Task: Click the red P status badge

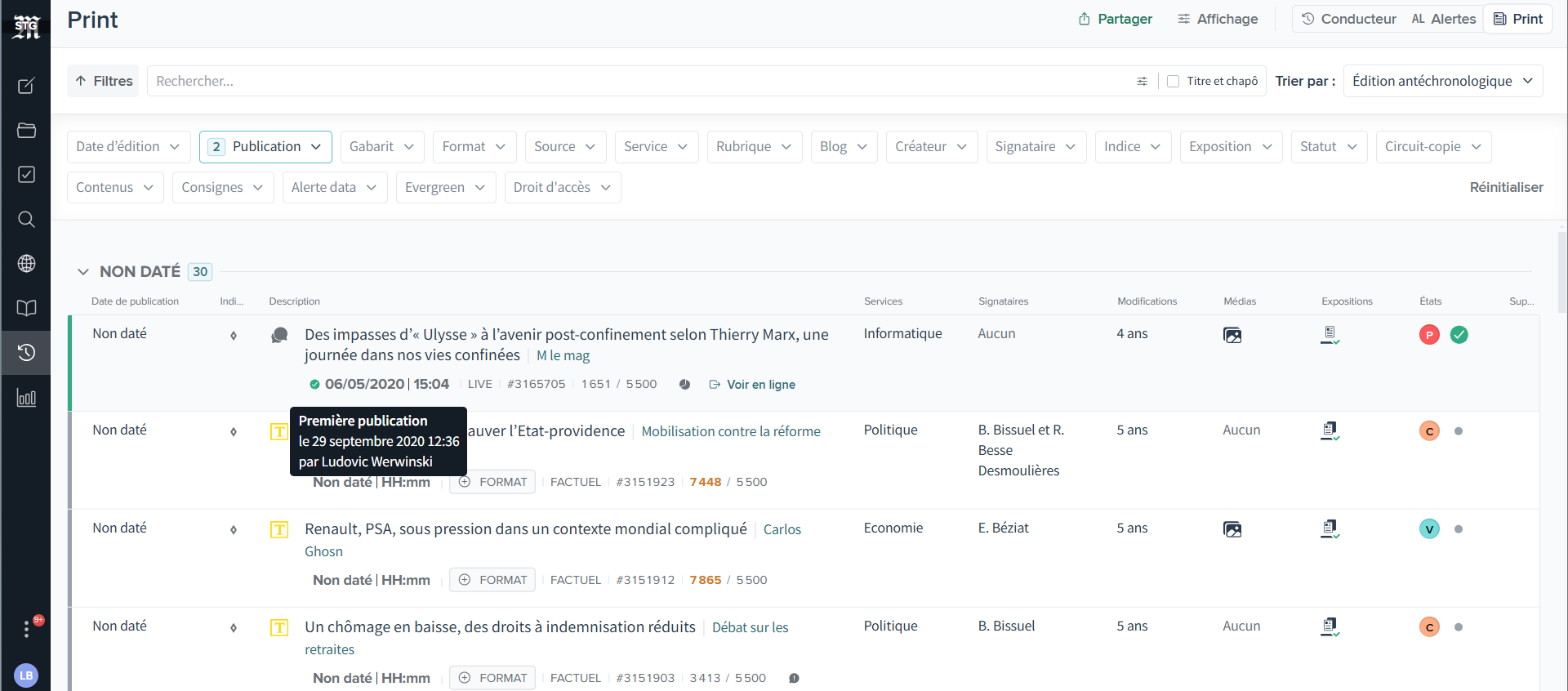Action: pos(1429,334)
